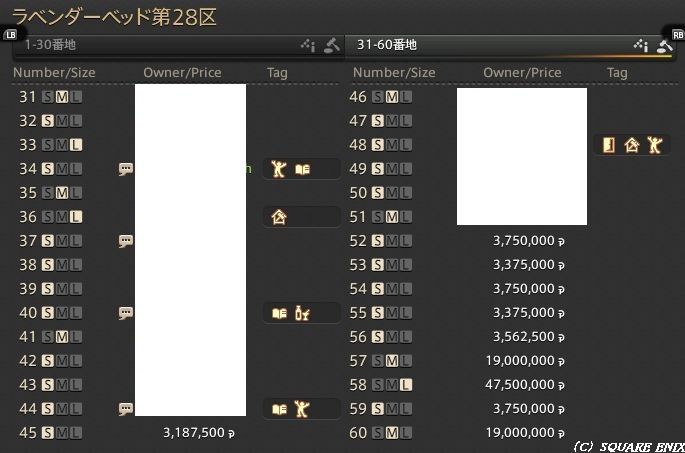
Task: Click the L size badge of plot 33
Action: (76, 145)
